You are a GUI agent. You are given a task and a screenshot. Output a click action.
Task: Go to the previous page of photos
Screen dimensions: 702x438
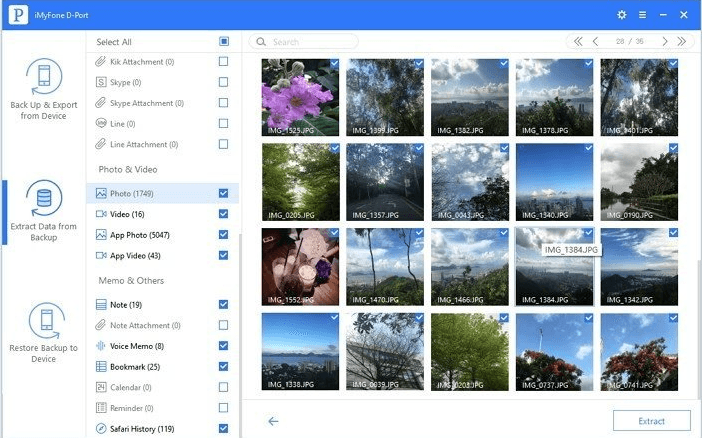[595, 42]
